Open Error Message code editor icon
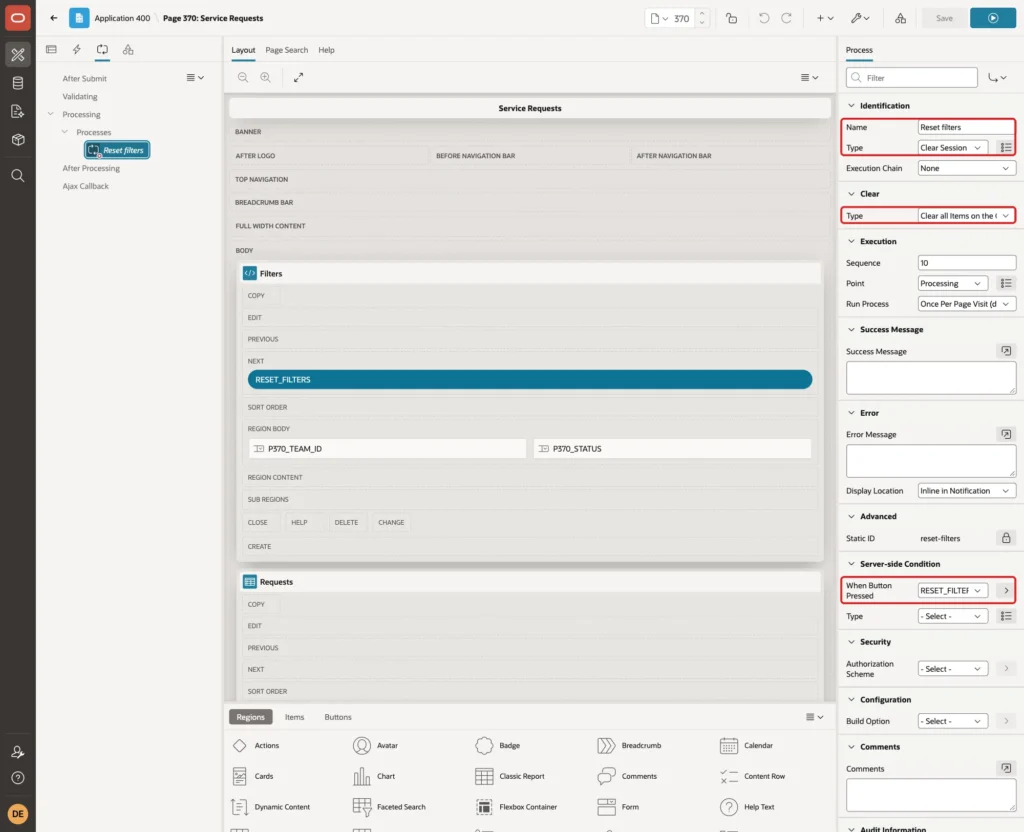The width and height of the screenshot is (1024, 832). pyautogui.click(x=1006, y=434)
